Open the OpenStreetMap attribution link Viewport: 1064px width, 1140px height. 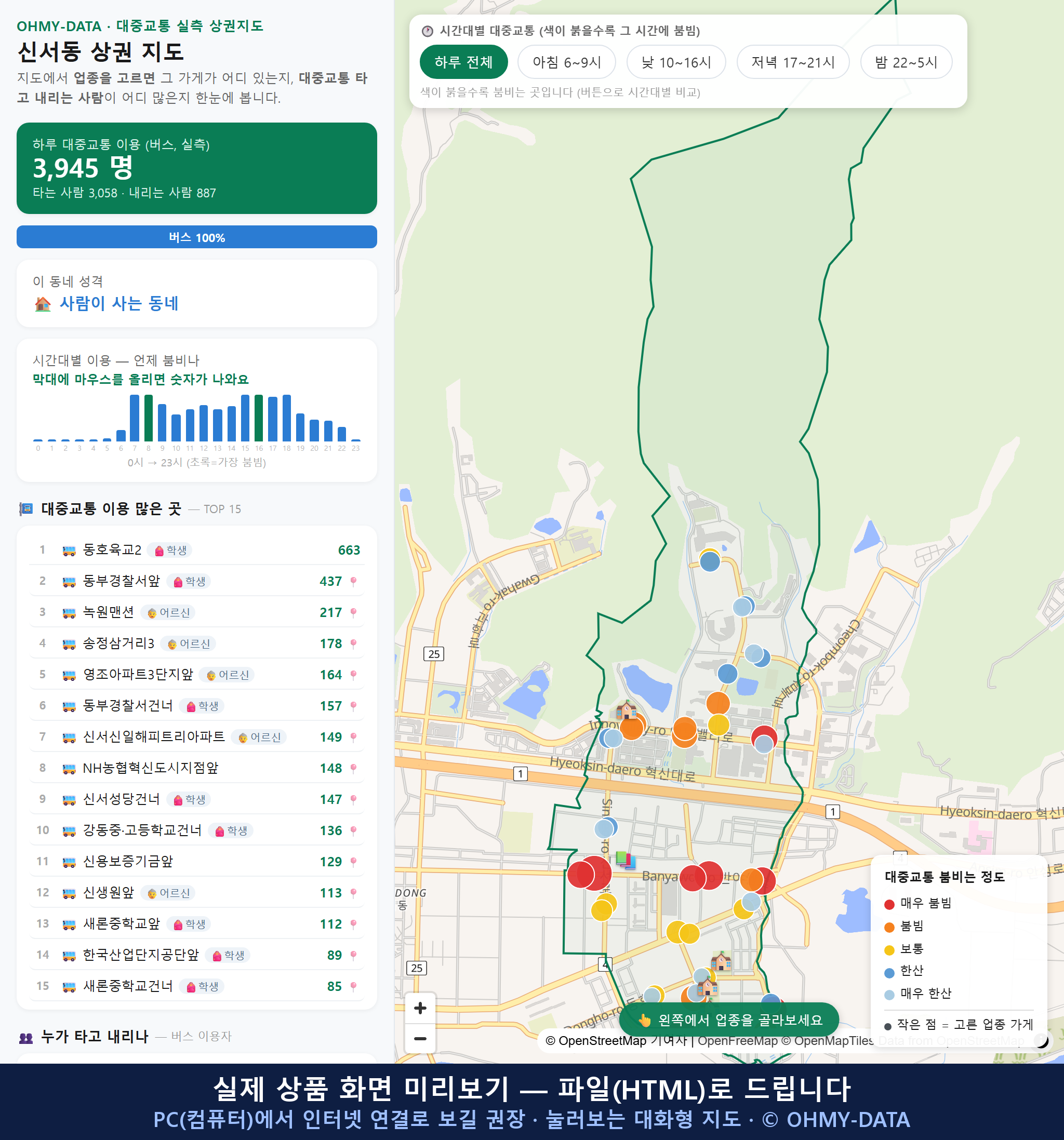[x=596, y=1040]
